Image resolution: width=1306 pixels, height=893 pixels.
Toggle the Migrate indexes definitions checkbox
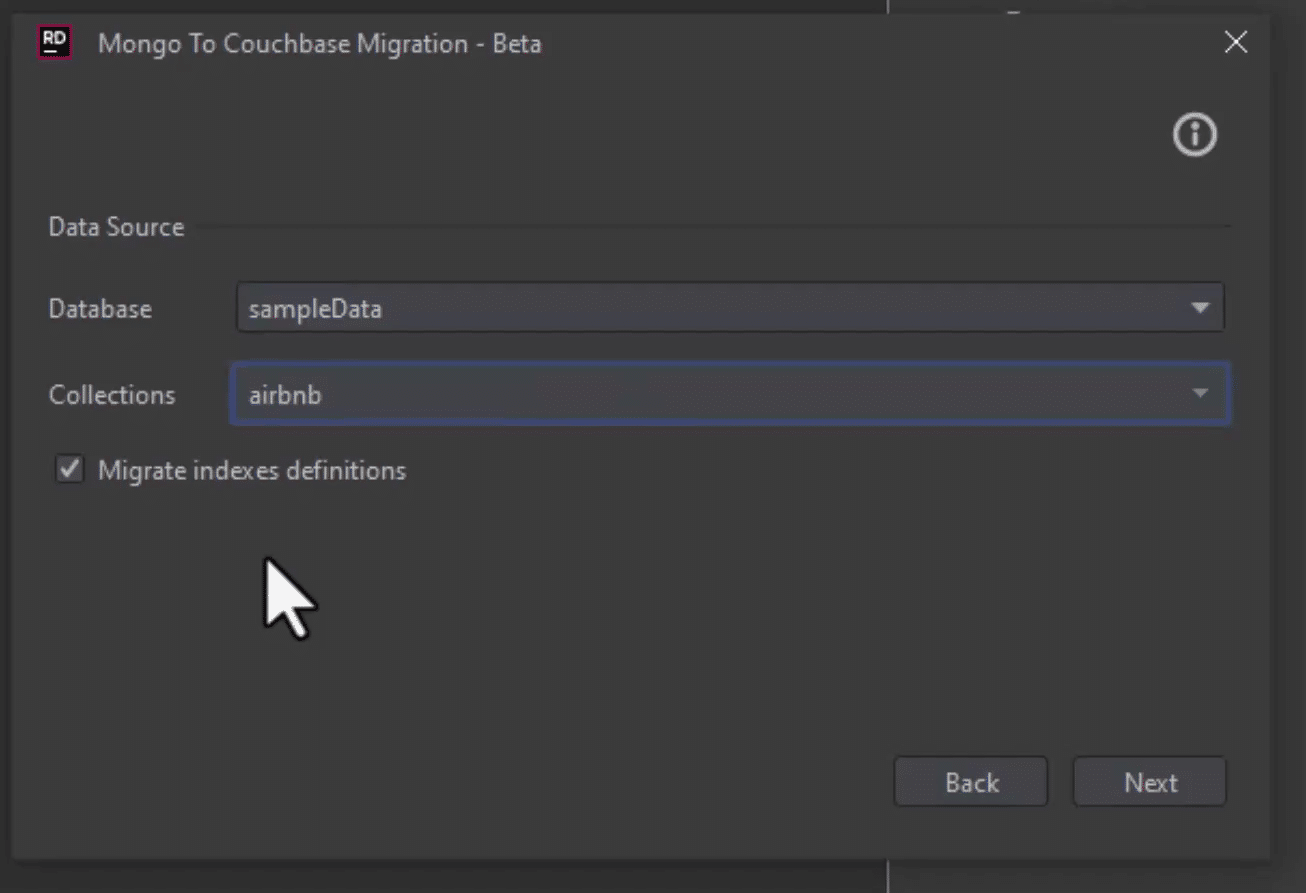point(69,469)
